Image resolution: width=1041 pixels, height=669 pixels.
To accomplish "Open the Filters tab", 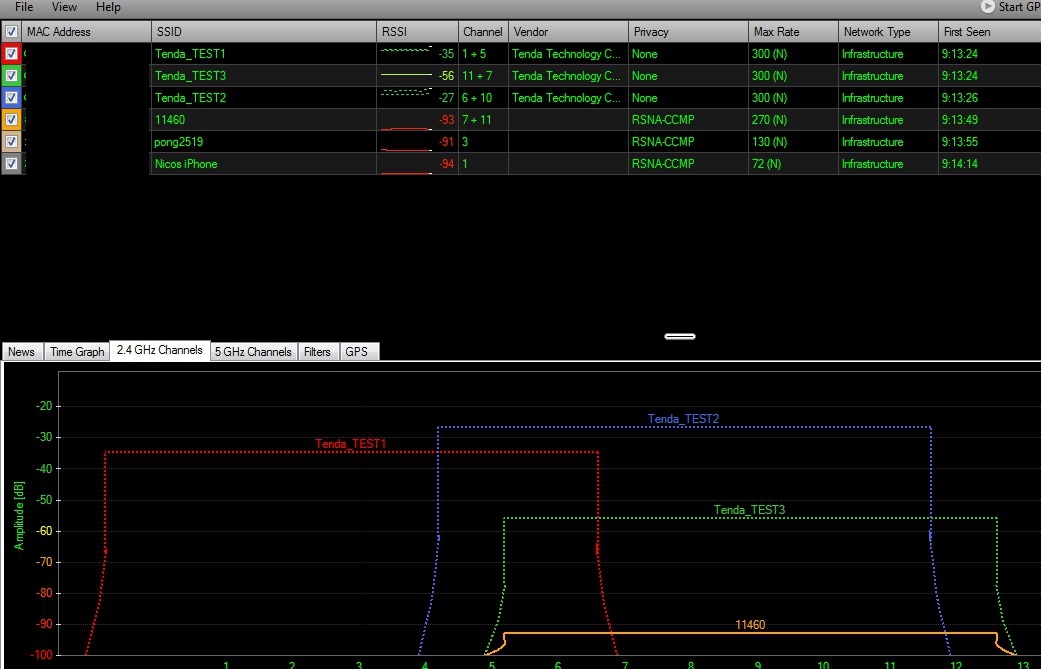I will 317,352.
